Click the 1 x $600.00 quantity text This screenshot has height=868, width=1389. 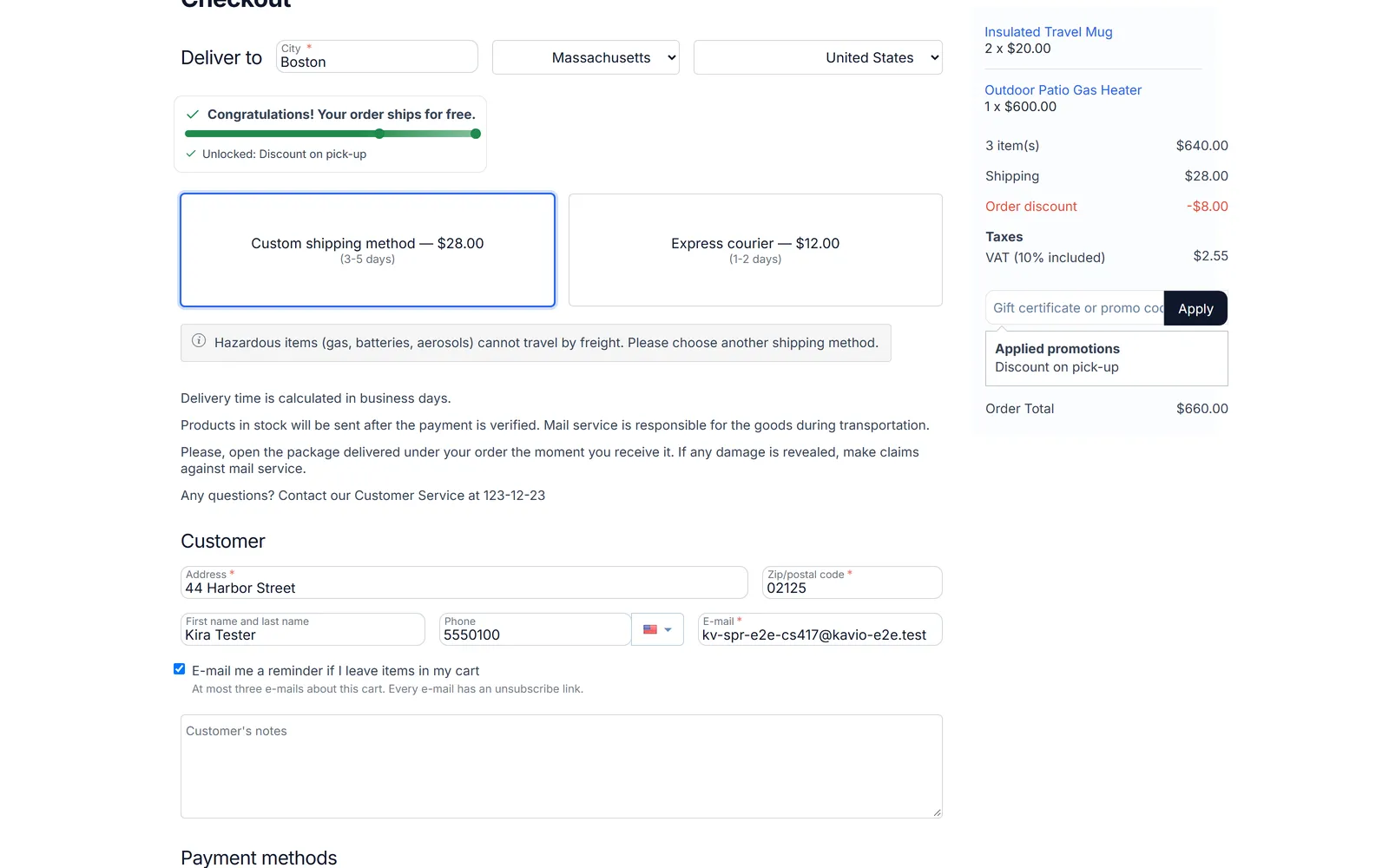[1020, 107]
